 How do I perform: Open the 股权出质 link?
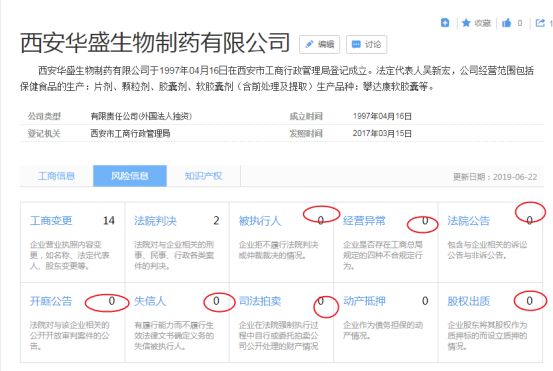[469, 301]
